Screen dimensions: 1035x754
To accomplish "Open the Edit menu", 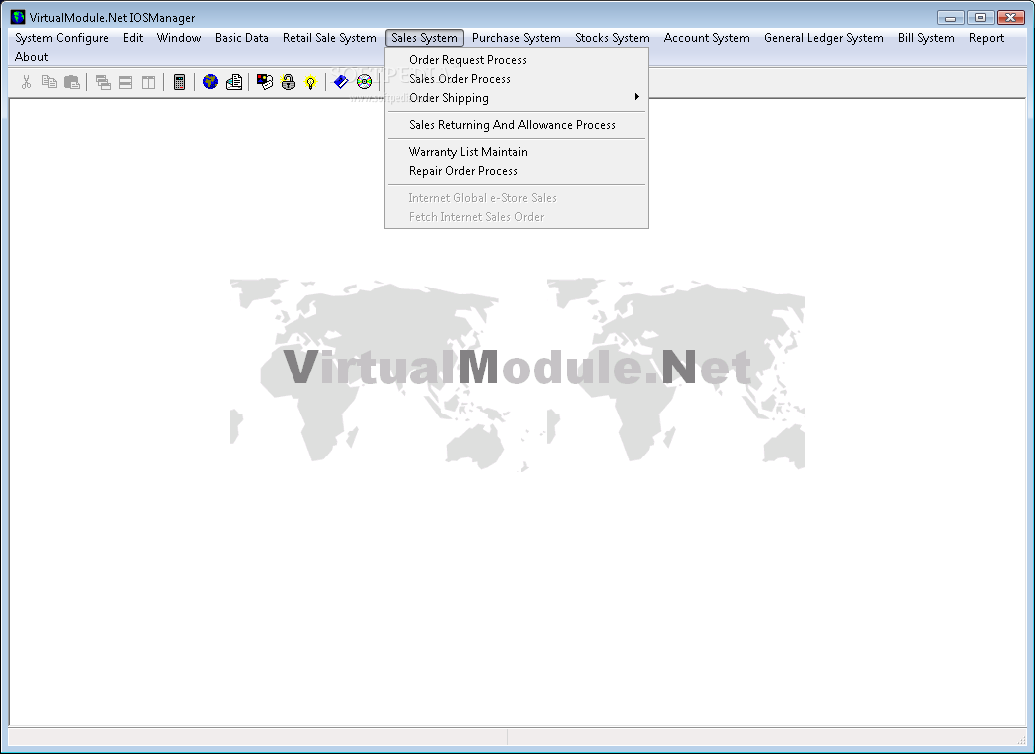I will (133, 38).
